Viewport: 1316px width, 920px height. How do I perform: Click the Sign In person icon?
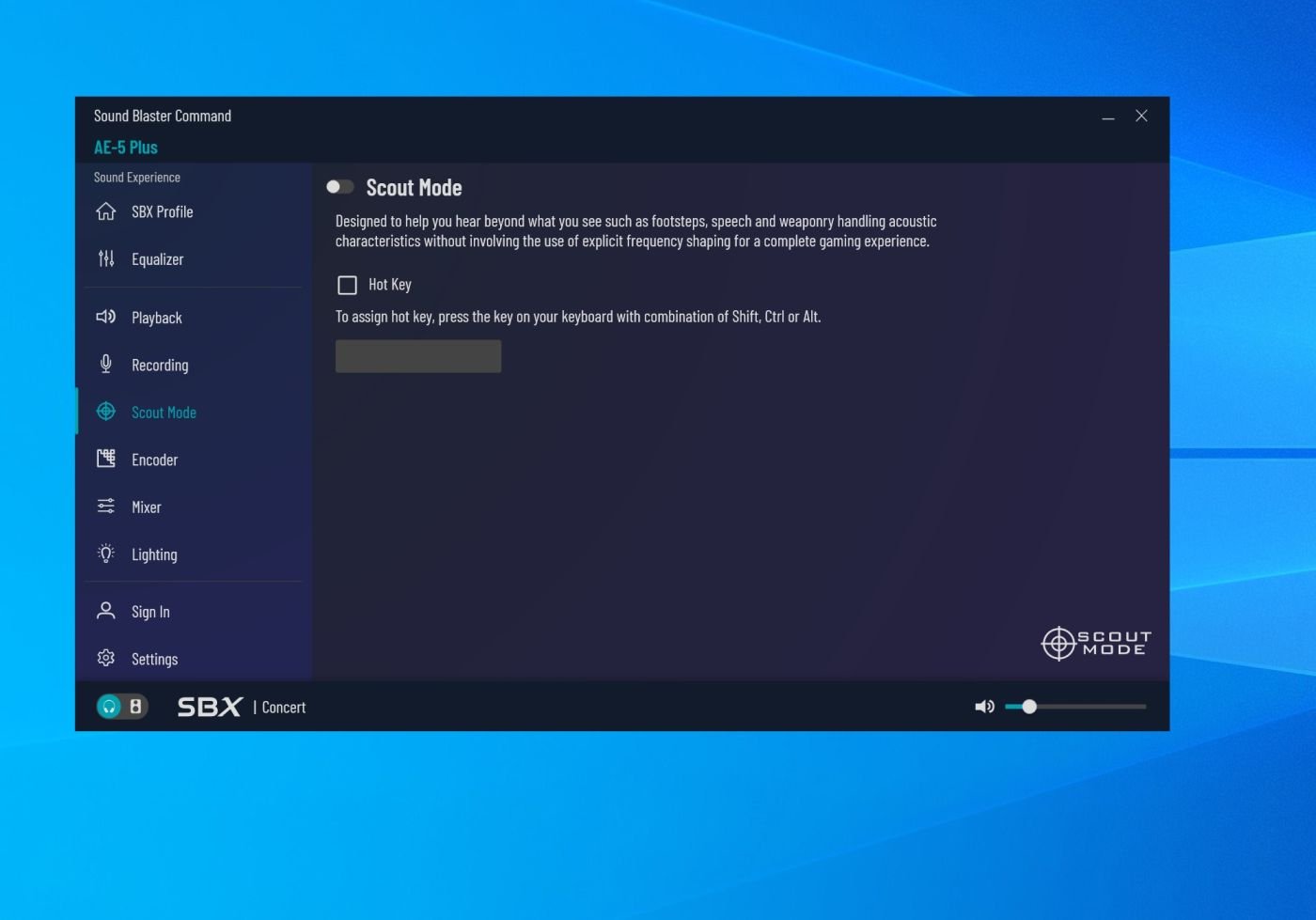point(106,611)
